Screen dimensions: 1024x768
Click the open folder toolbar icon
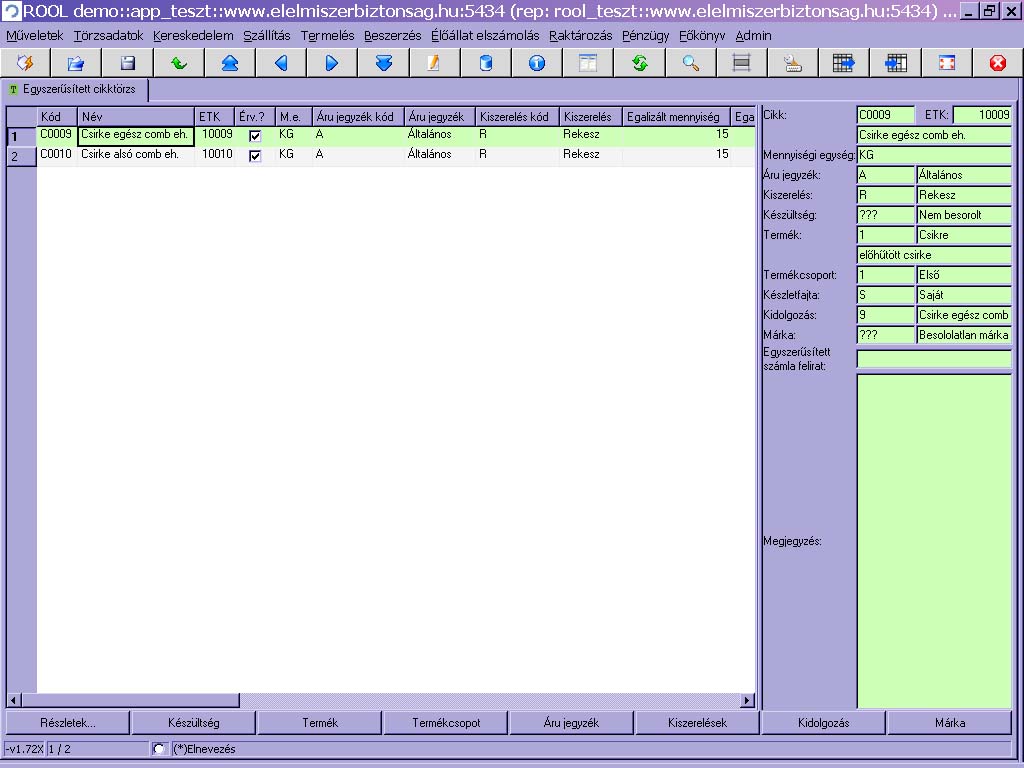[76, 63]
